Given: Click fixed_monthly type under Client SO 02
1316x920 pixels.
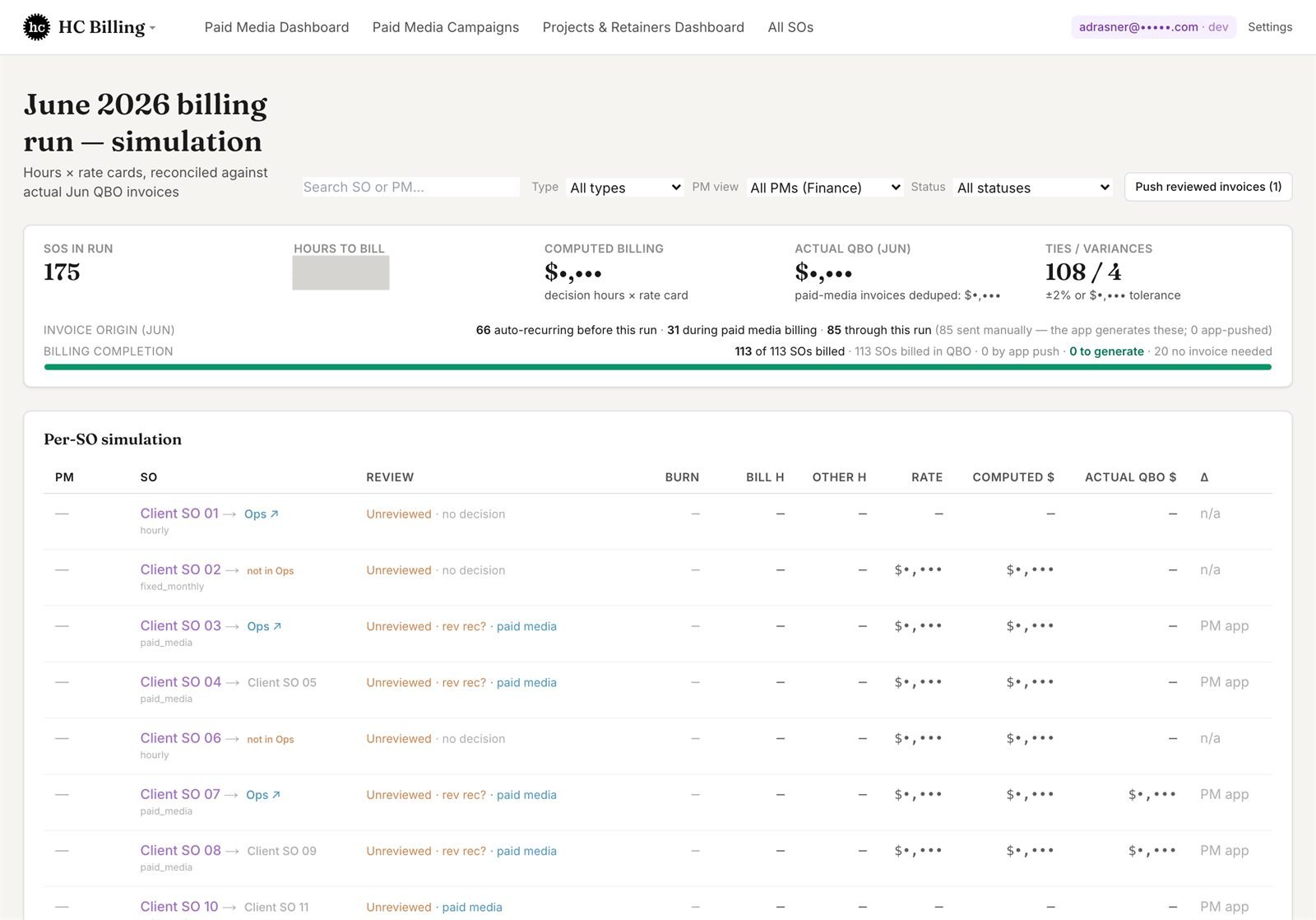Looking at the screenshot, I should click(x=172, y=587).
